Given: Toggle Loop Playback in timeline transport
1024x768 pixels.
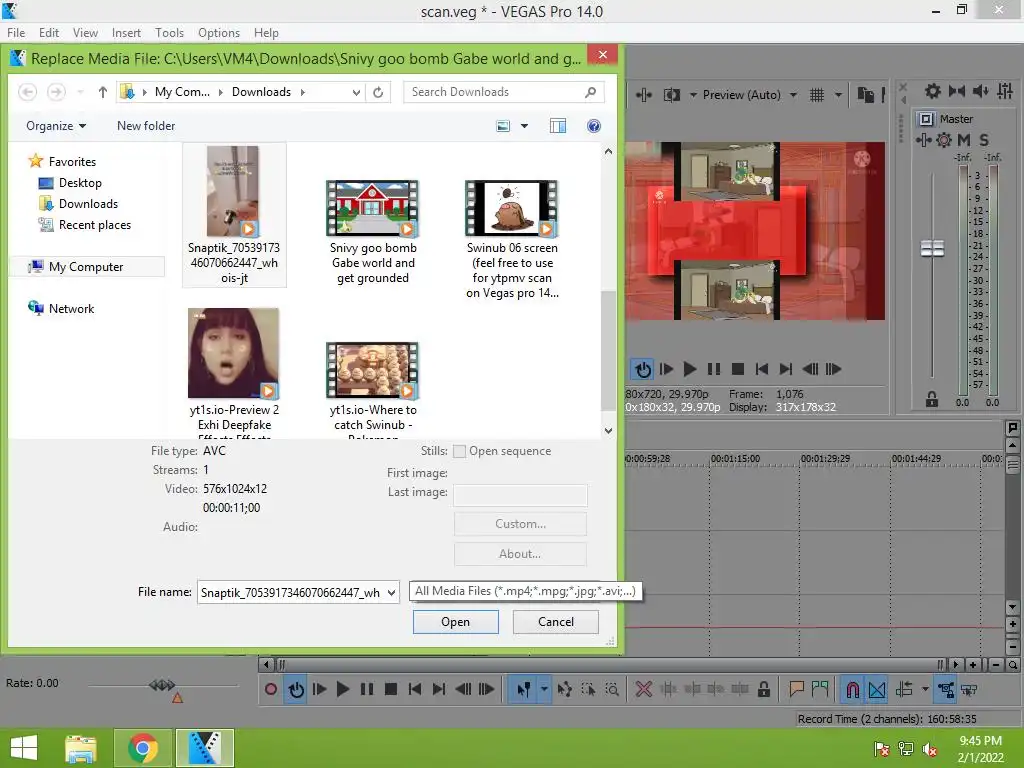Looking at the screenshot, I should pyautogui.click(x=296, y=690).
